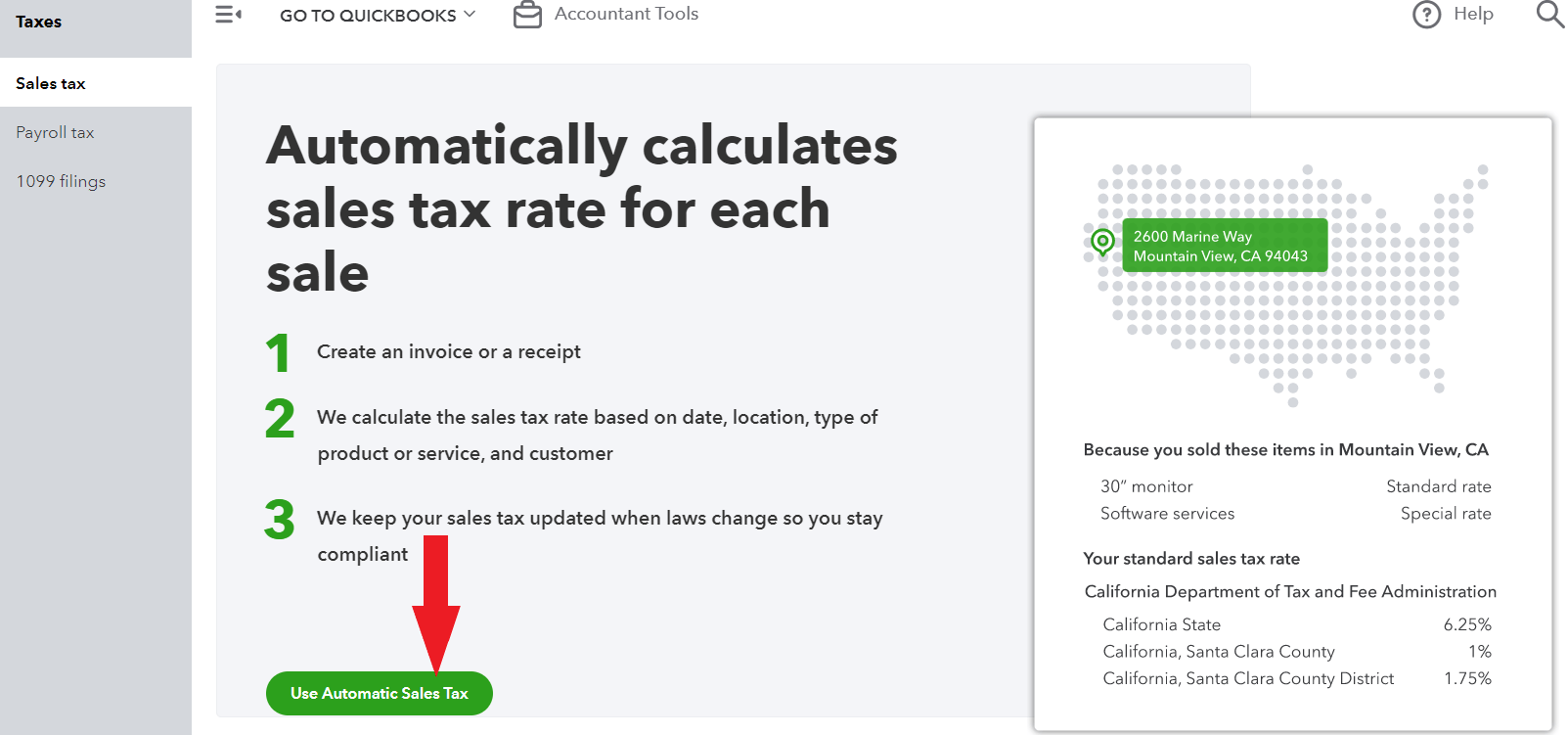Select the Sales tax tab
The width and height of the screenshot is (1568, 735).
pos(49,83)
